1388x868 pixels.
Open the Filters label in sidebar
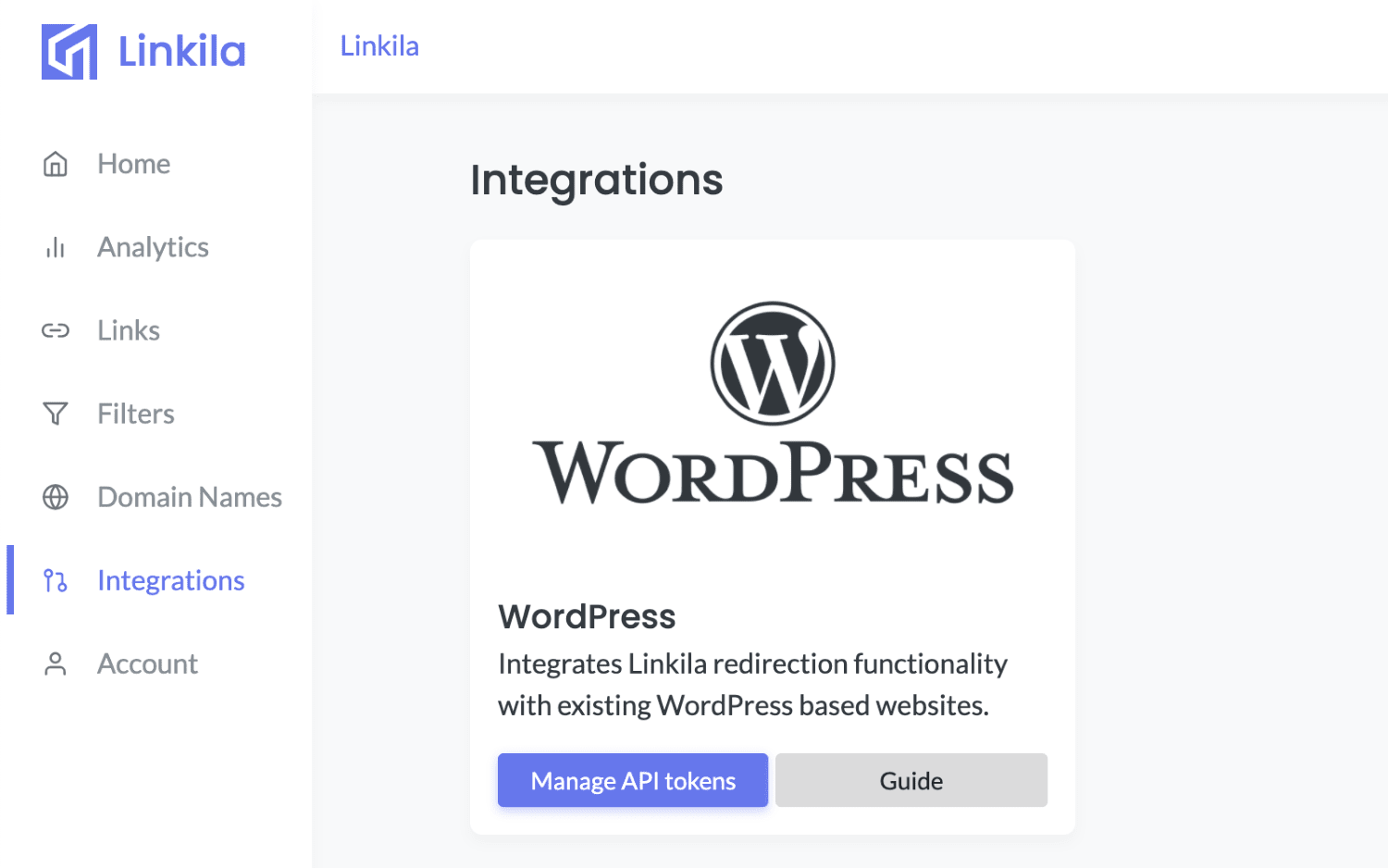(x=136, y=414)
